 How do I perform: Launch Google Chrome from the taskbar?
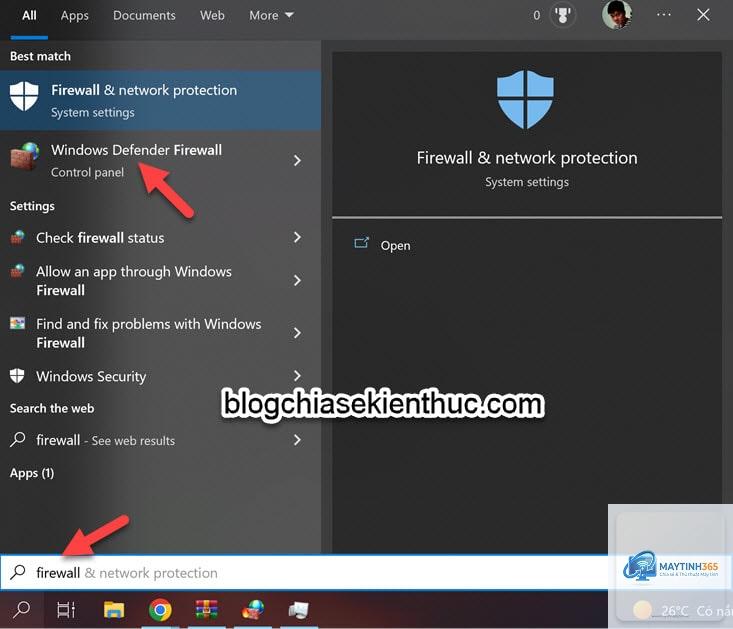point(160,610)
